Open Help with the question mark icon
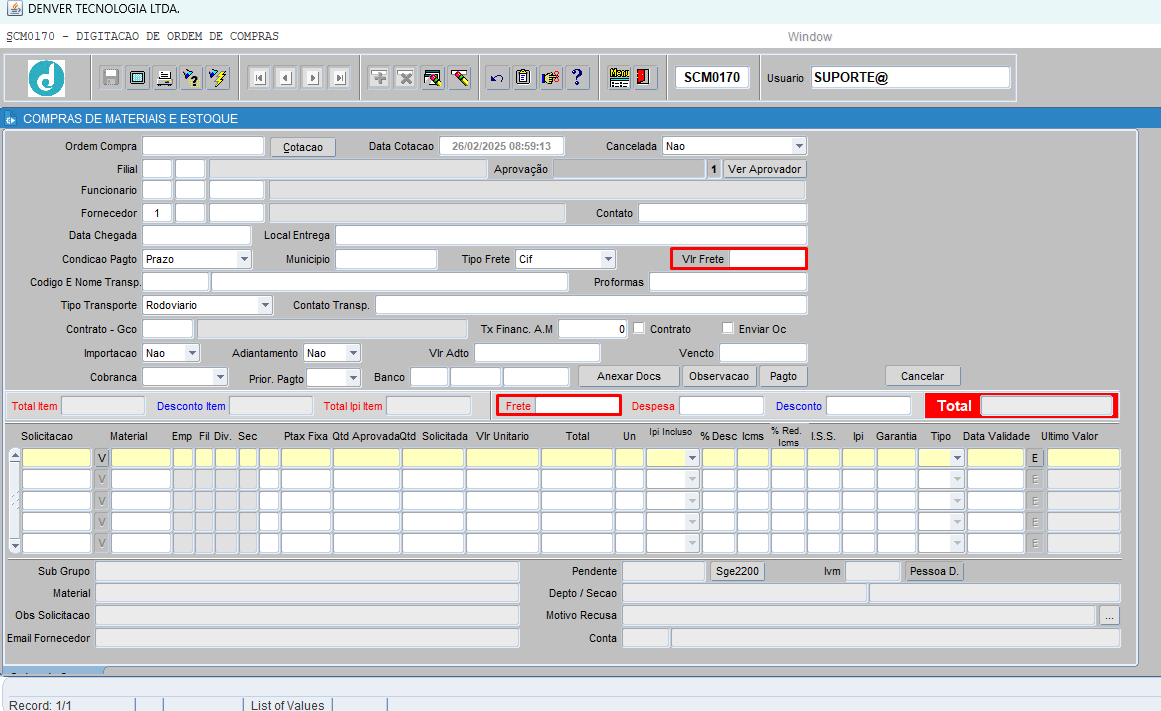Screen dimensions: 1161x711 click(577, 77)
